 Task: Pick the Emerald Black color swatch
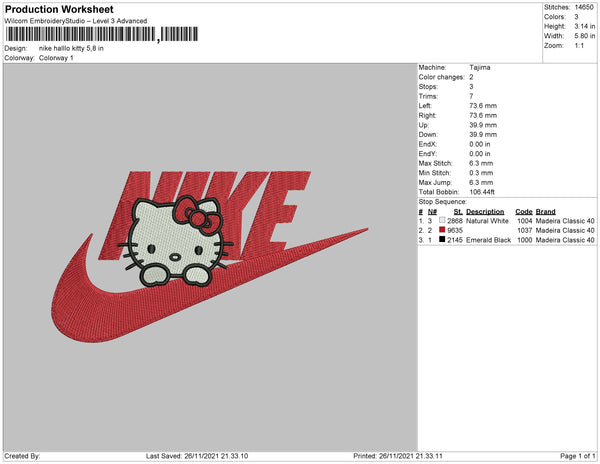[x=442, y=239]
